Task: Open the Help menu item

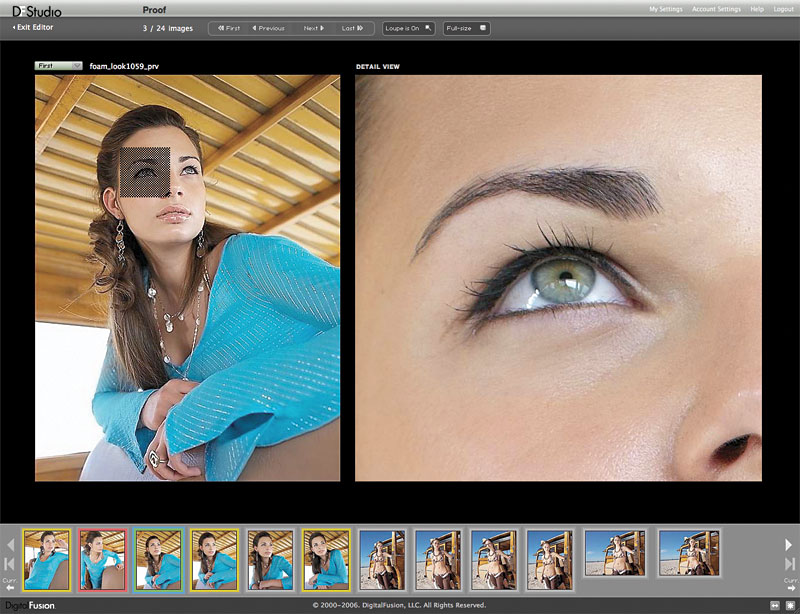Action: (757, 9)
